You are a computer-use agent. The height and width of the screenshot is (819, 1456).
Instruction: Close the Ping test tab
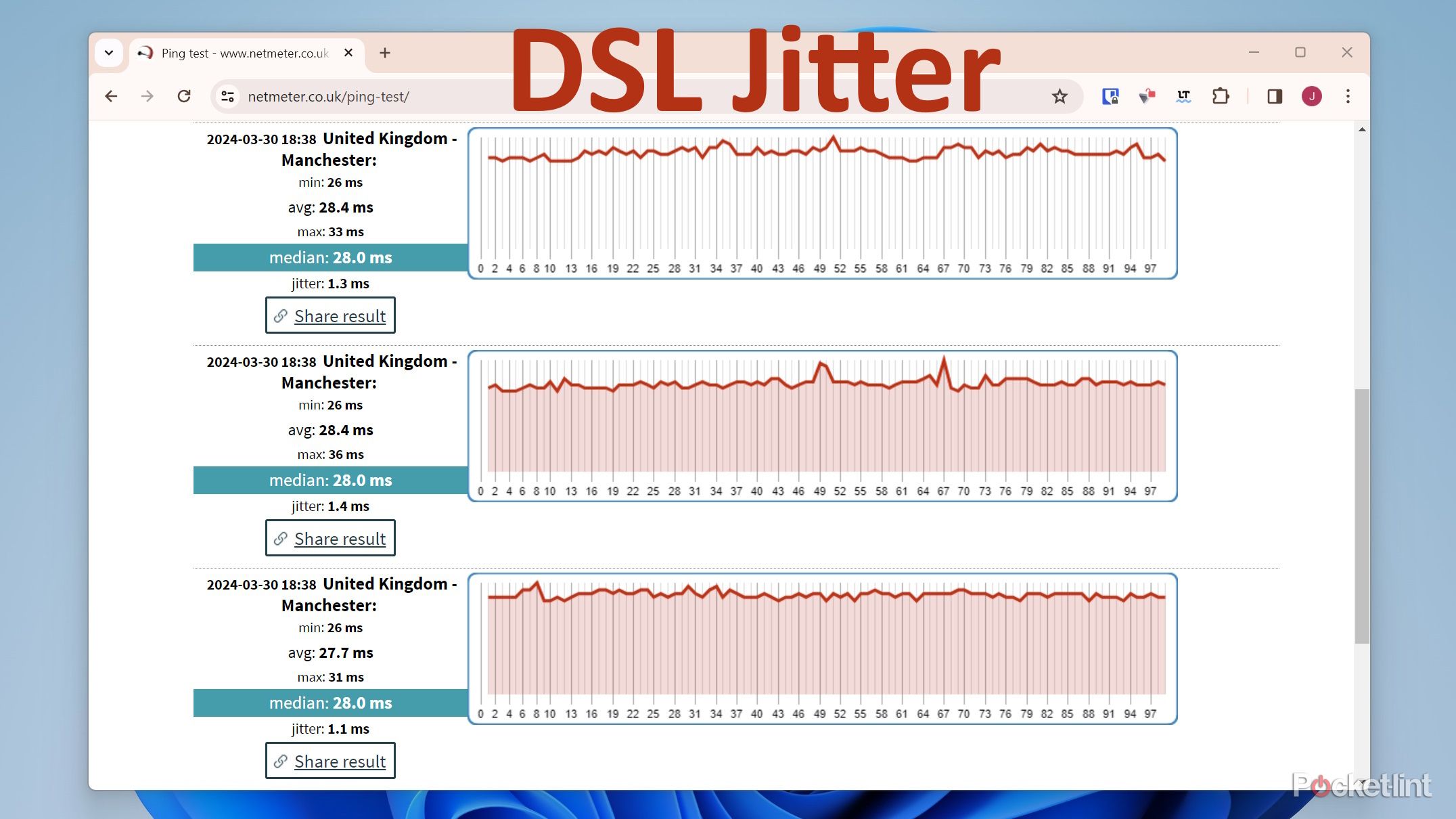coord(348,53)
